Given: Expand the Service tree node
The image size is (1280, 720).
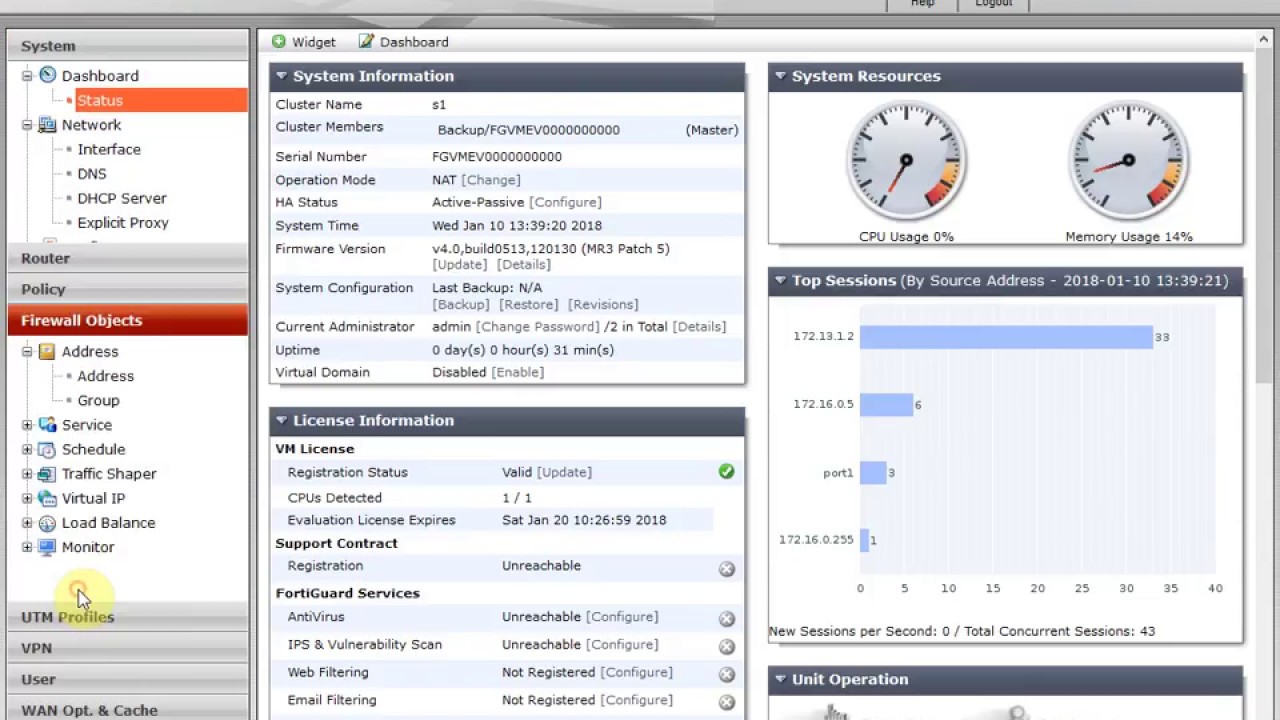Looking at the screenshot, I should pos(27,425).
